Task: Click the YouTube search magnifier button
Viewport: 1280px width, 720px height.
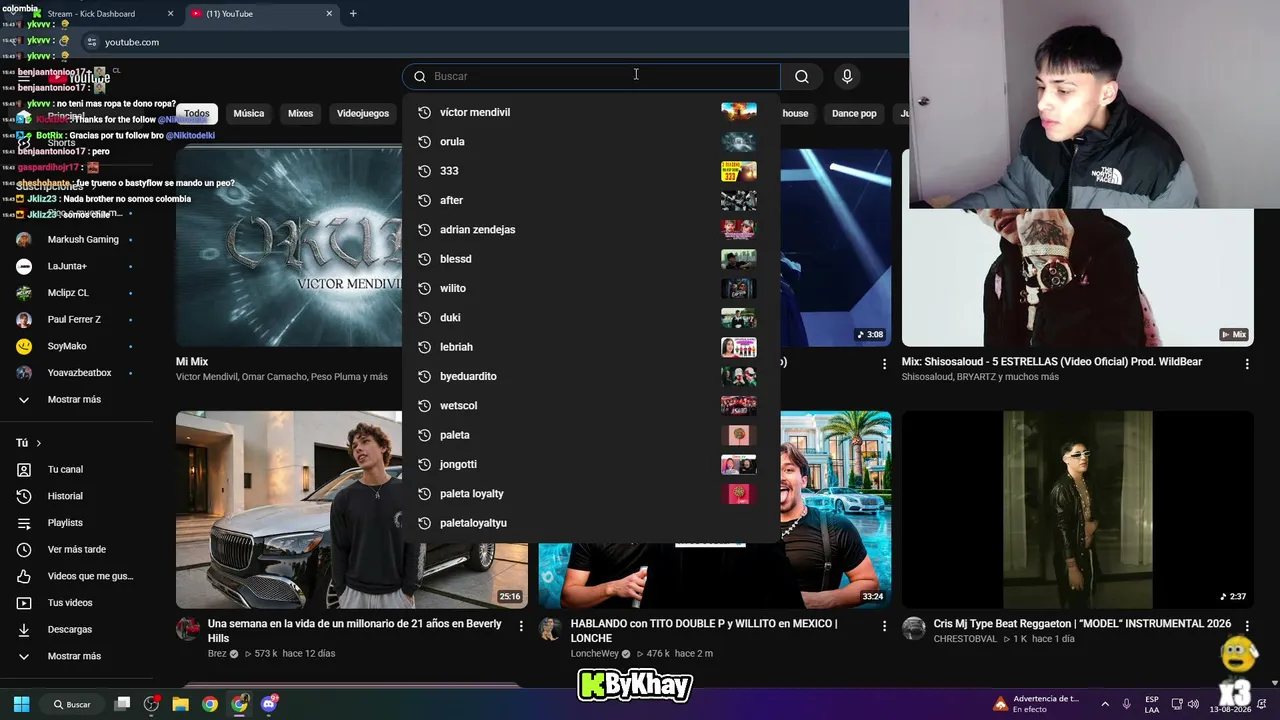Action: coord(801,76)
